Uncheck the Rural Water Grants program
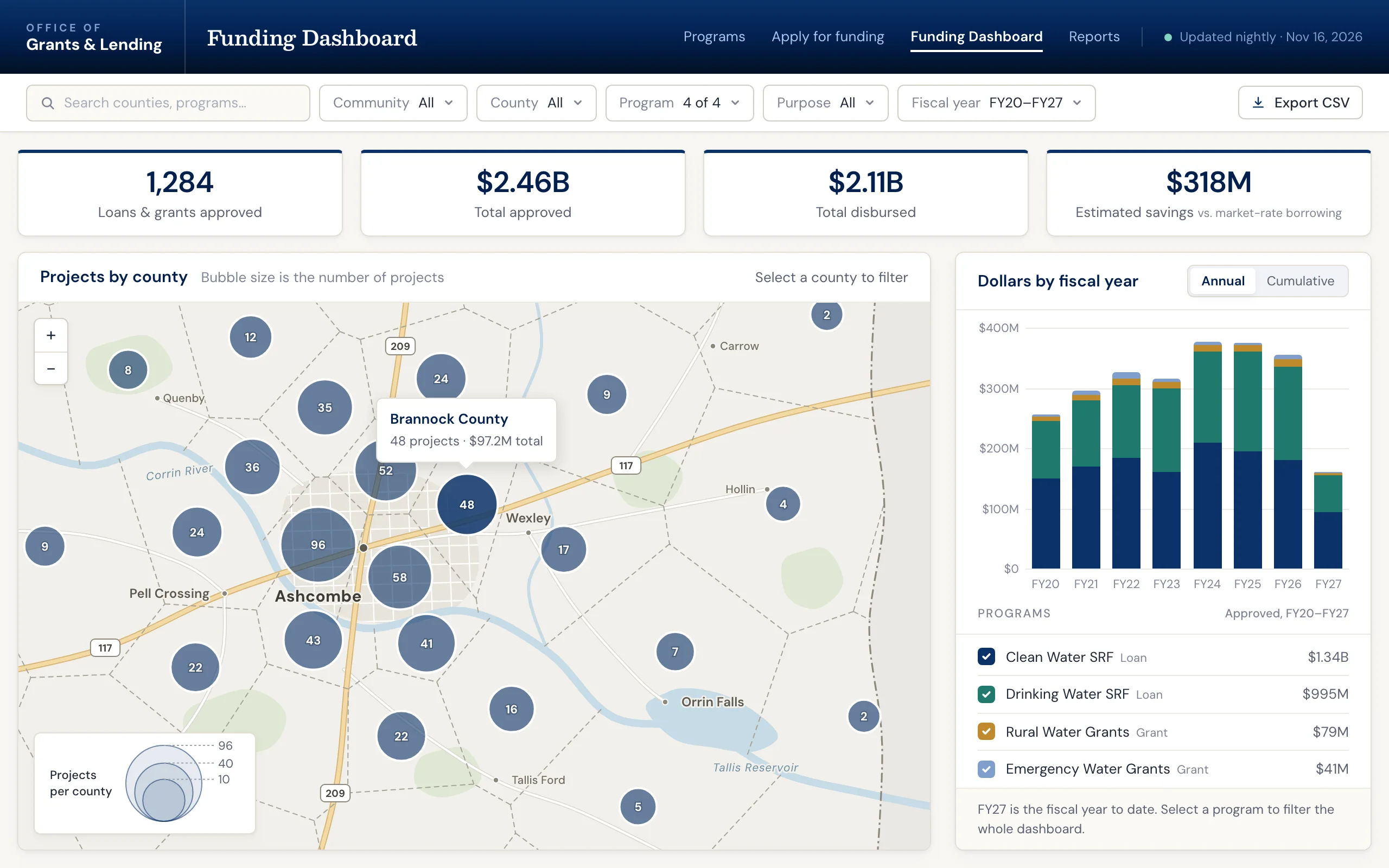Viewport: 1389px width, 868px height. click(x=986, y=732)
